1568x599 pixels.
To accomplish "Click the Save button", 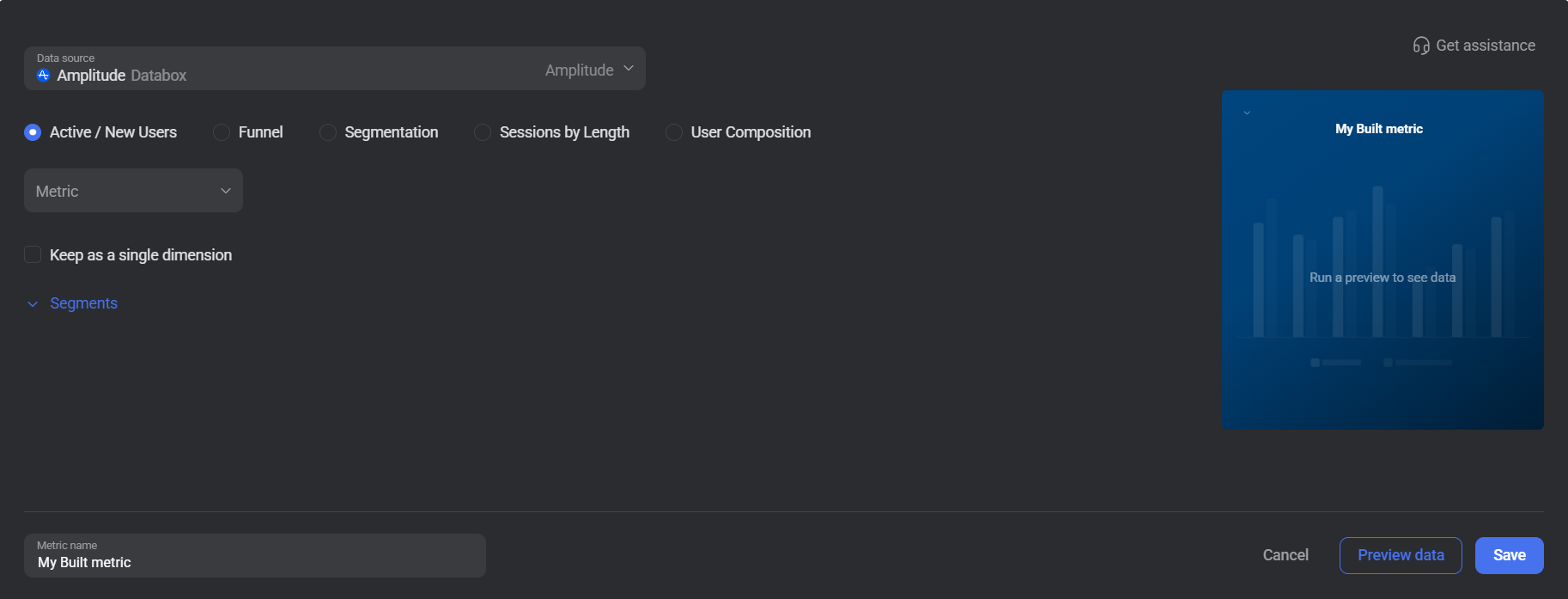I will point(1509,555).
